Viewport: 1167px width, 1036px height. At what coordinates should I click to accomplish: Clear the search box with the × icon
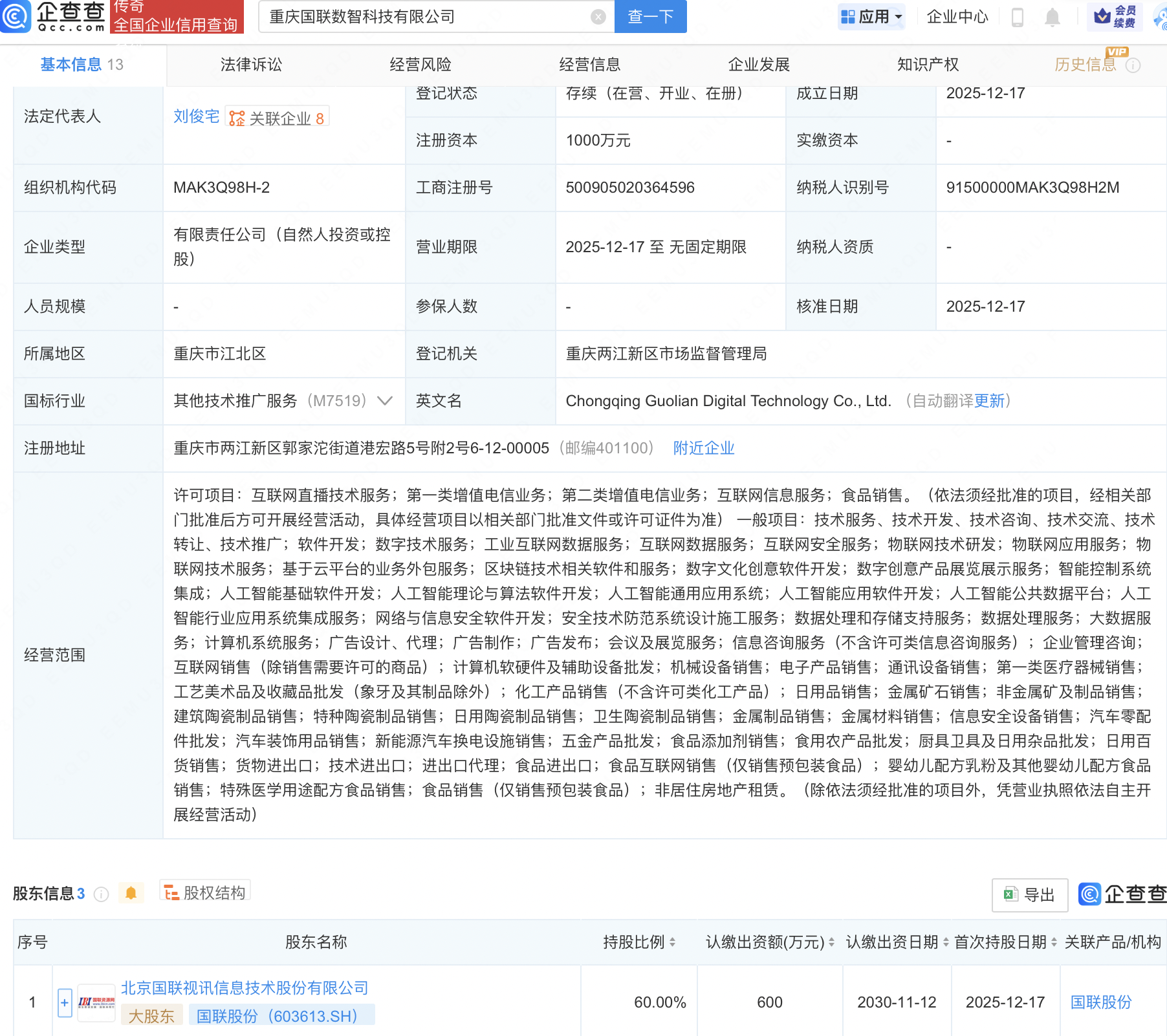(597, 17)
